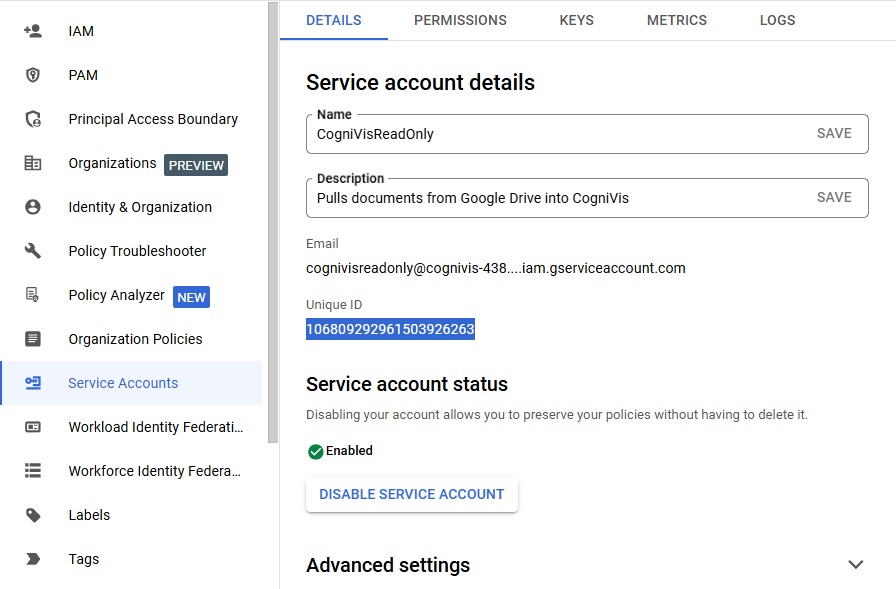Open the Logs tab
This screenshot has height=589, width=896.
pyautogui.click(x=777, y=20)
